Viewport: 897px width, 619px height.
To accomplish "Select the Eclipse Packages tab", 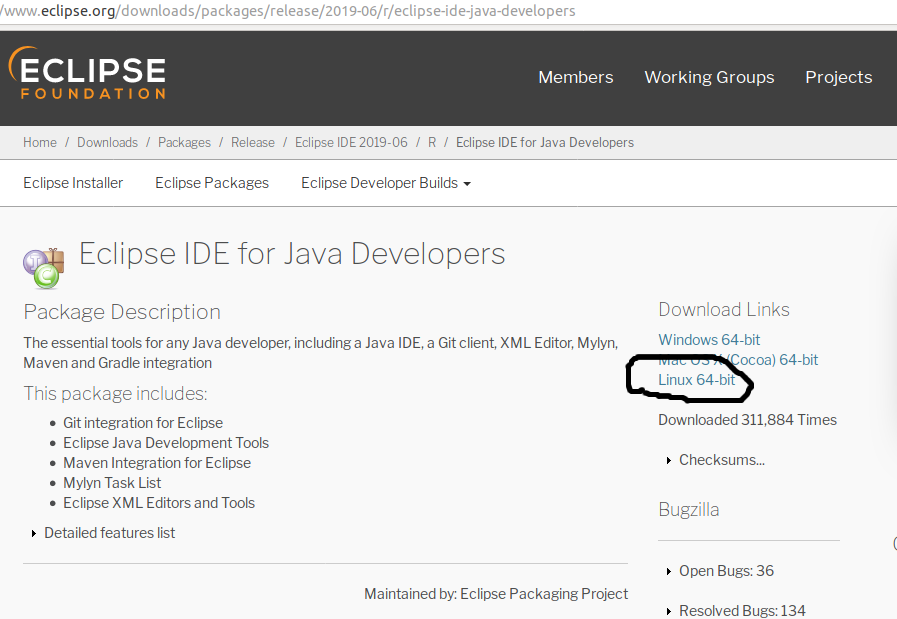I will 212,183.
